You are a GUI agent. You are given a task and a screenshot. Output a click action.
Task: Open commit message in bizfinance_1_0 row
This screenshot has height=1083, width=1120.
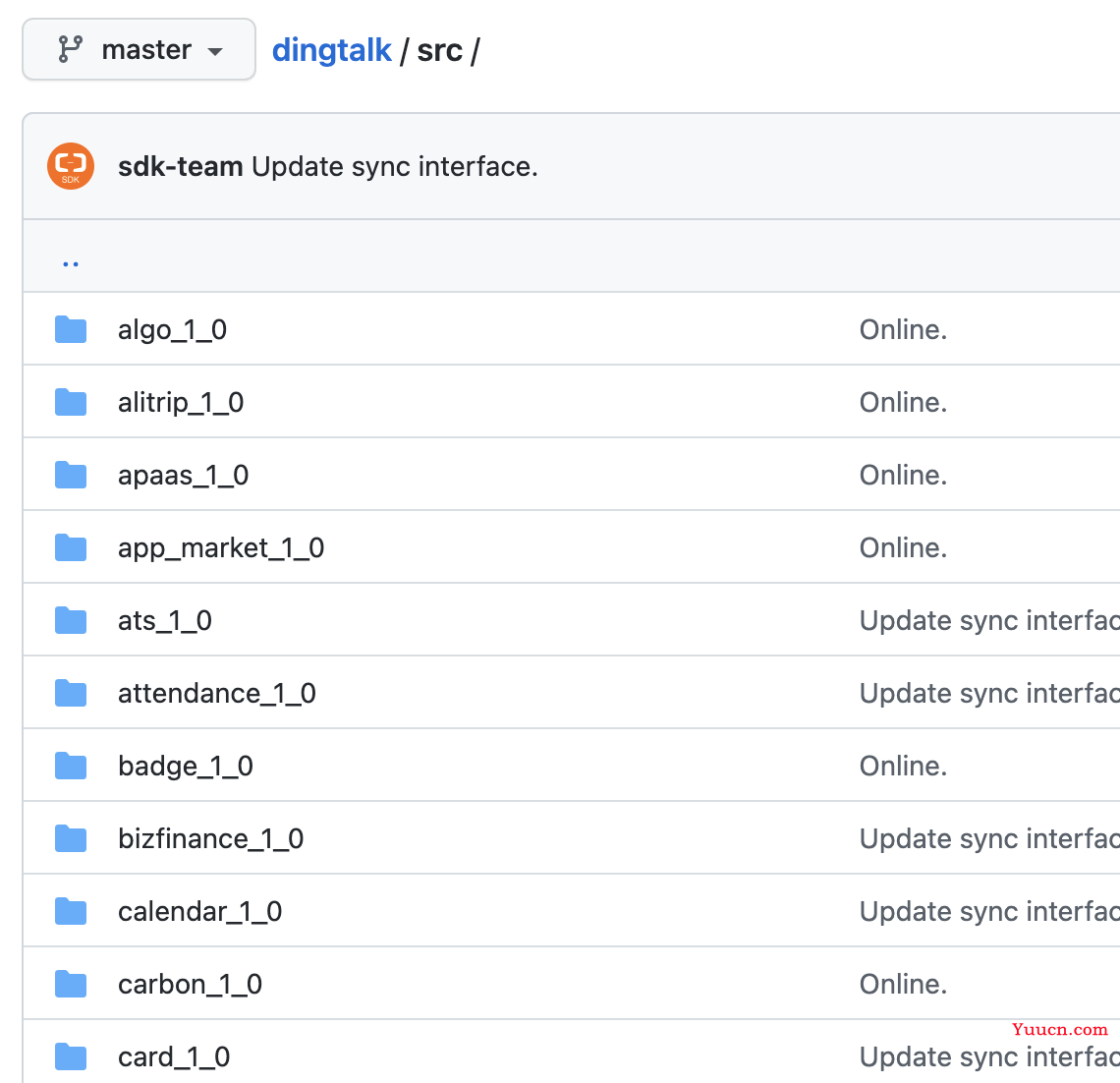[x=989, y=839]
